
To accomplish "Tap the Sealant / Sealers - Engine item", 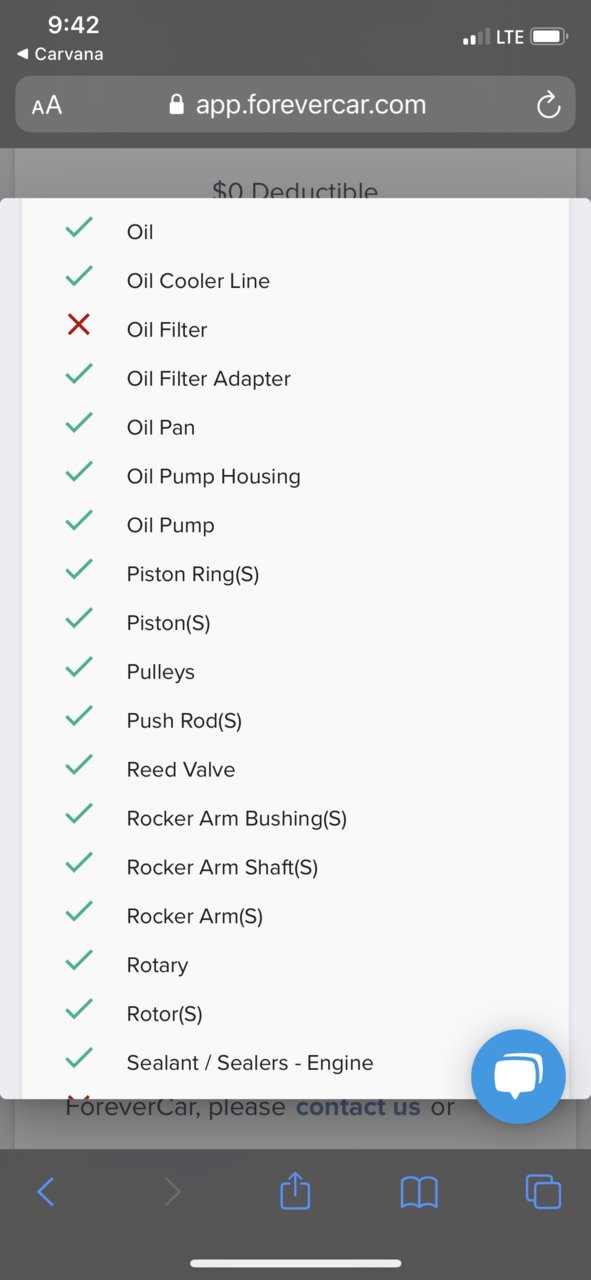I will coord(250,1063).
